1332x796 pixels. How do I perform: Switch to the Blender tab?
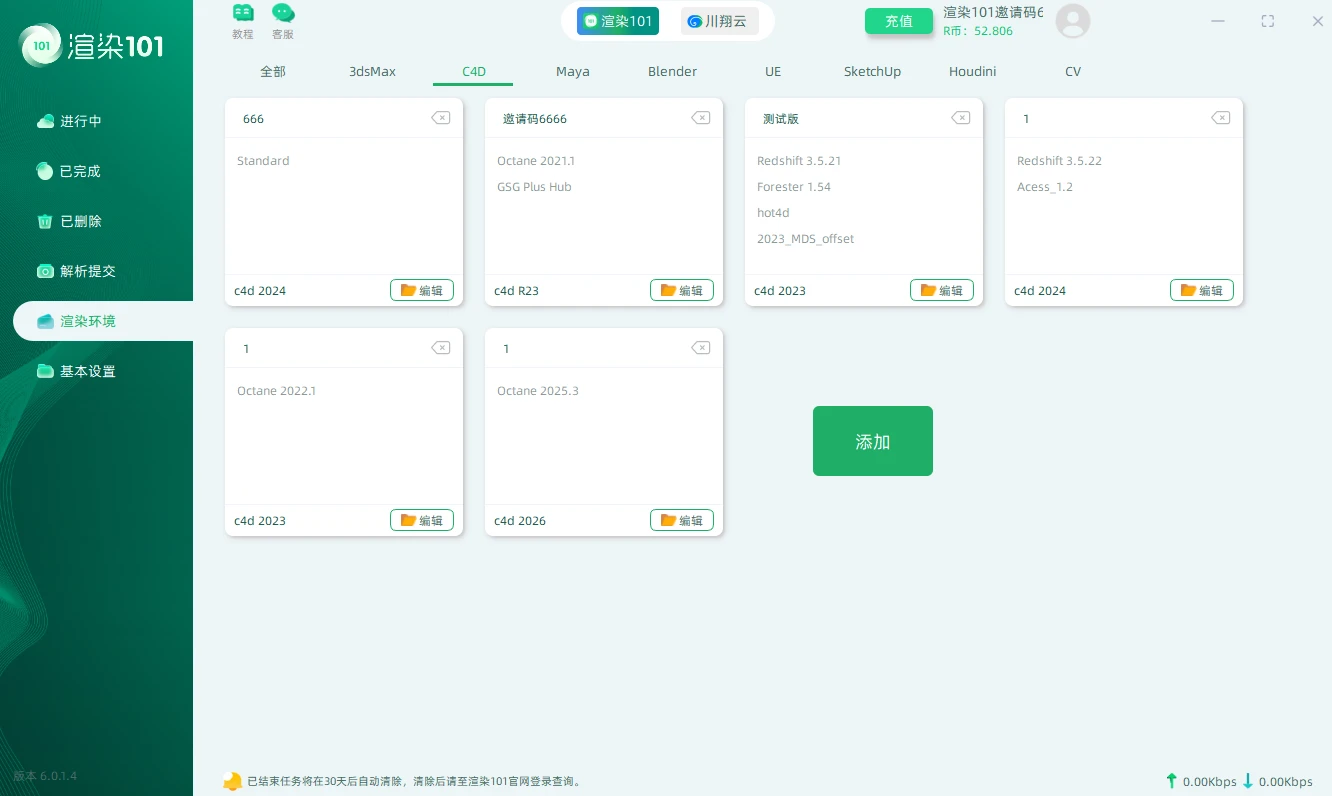[x=672, y=72]
